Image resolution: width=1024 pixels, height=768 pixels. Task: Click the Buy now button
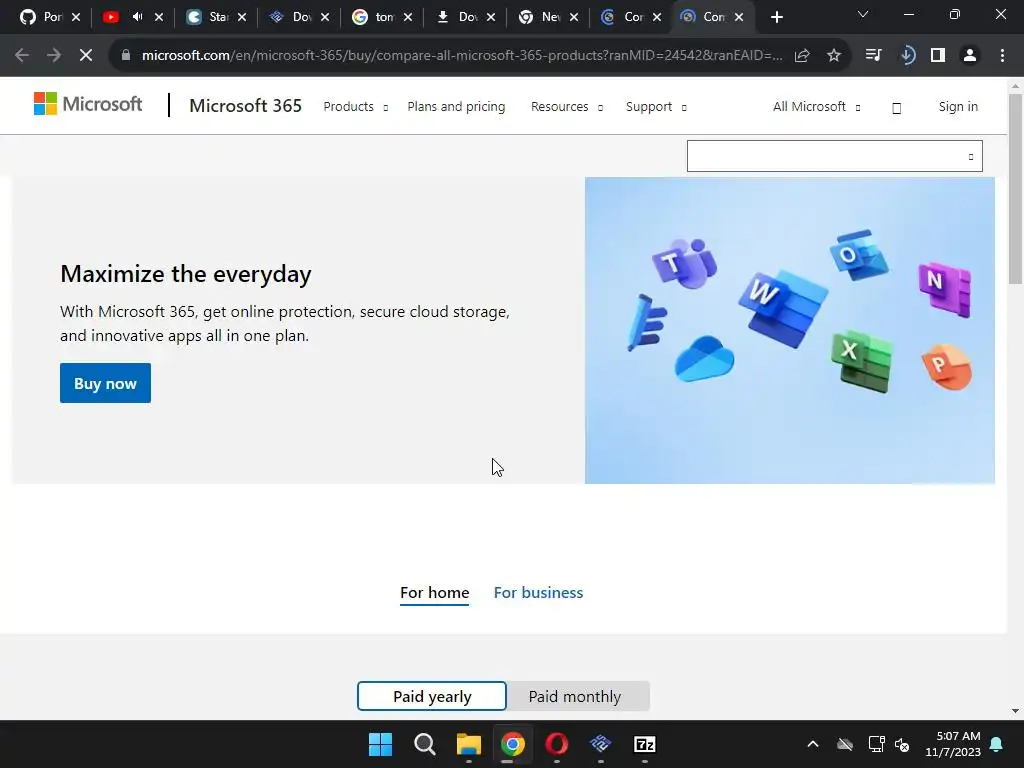click(x=105, y=383)
